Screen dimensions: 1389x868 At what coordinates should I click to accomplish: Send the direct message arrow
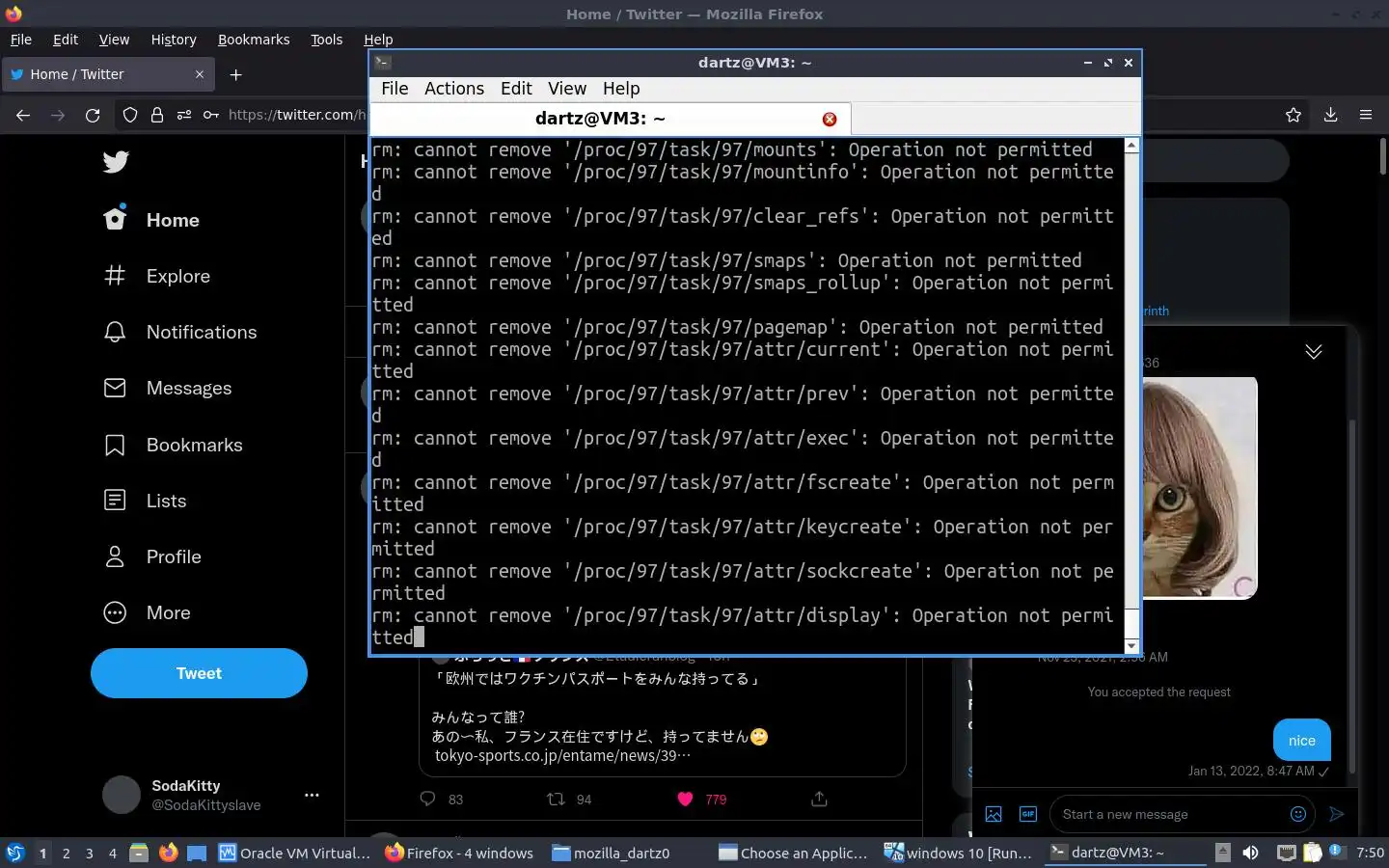click(x=1336, y=814)
